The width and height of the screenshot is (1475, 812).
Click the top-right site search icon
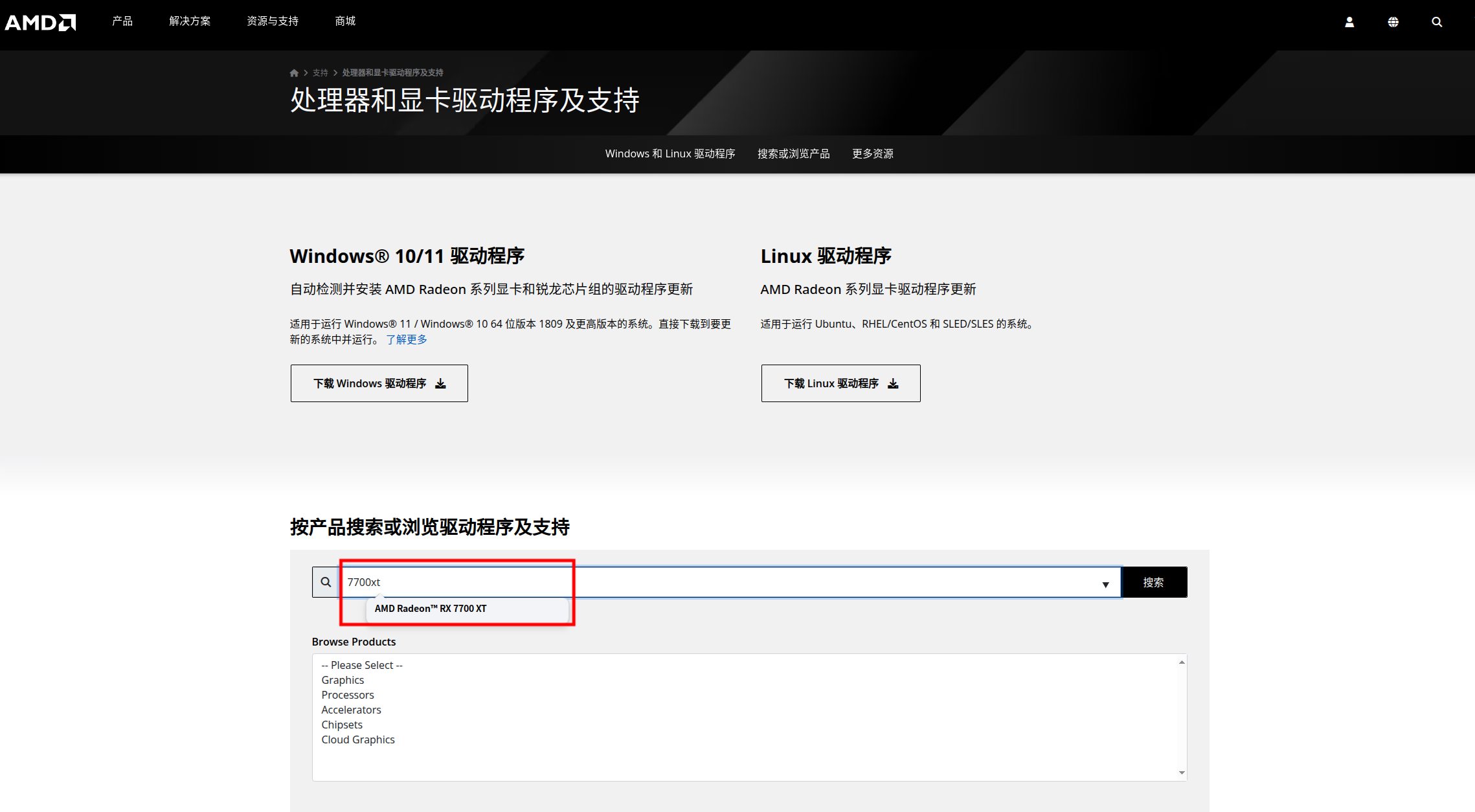coord(1437,22)
